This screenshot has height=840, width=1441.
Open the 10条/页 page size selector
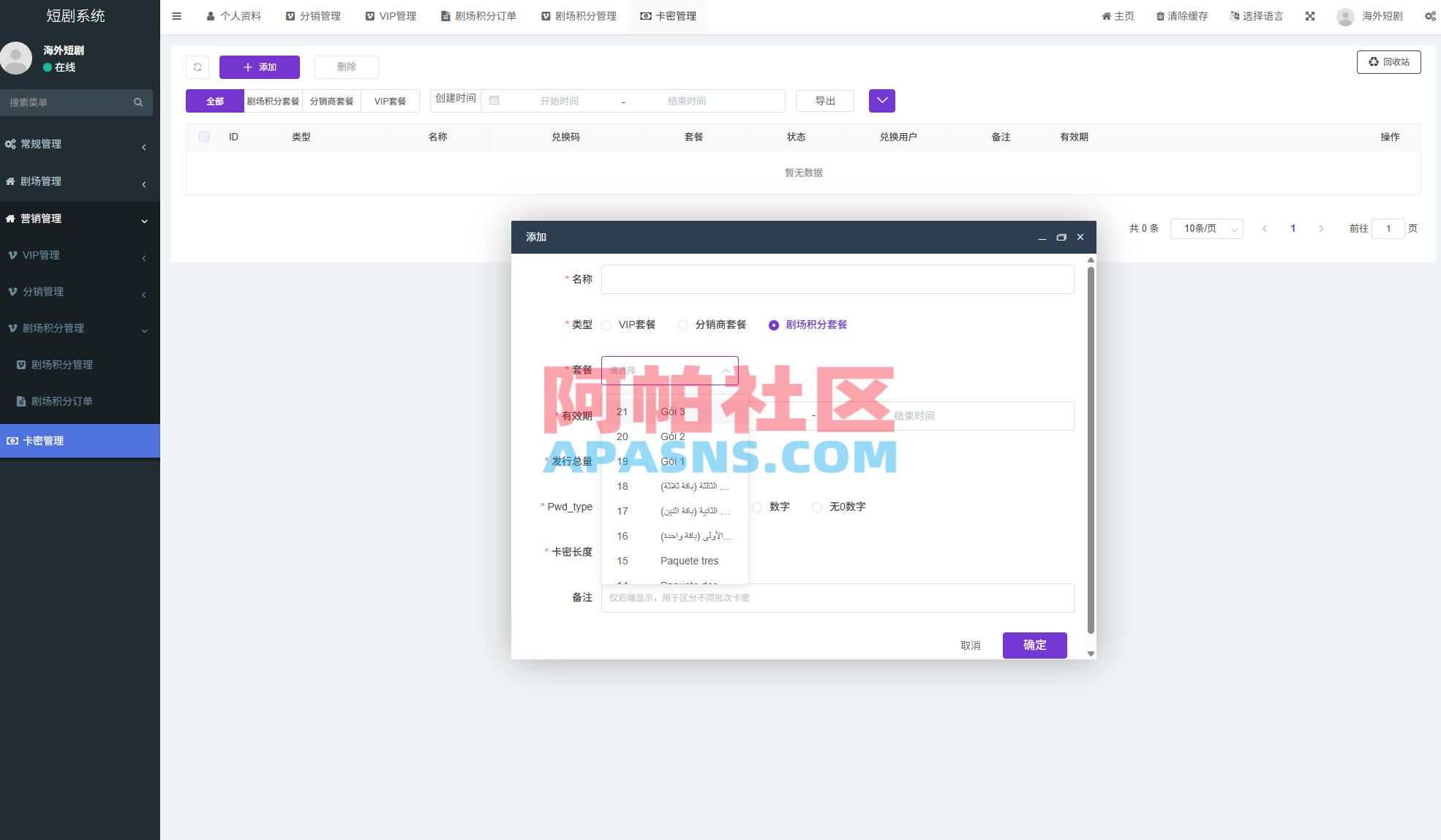[1206, 228]
